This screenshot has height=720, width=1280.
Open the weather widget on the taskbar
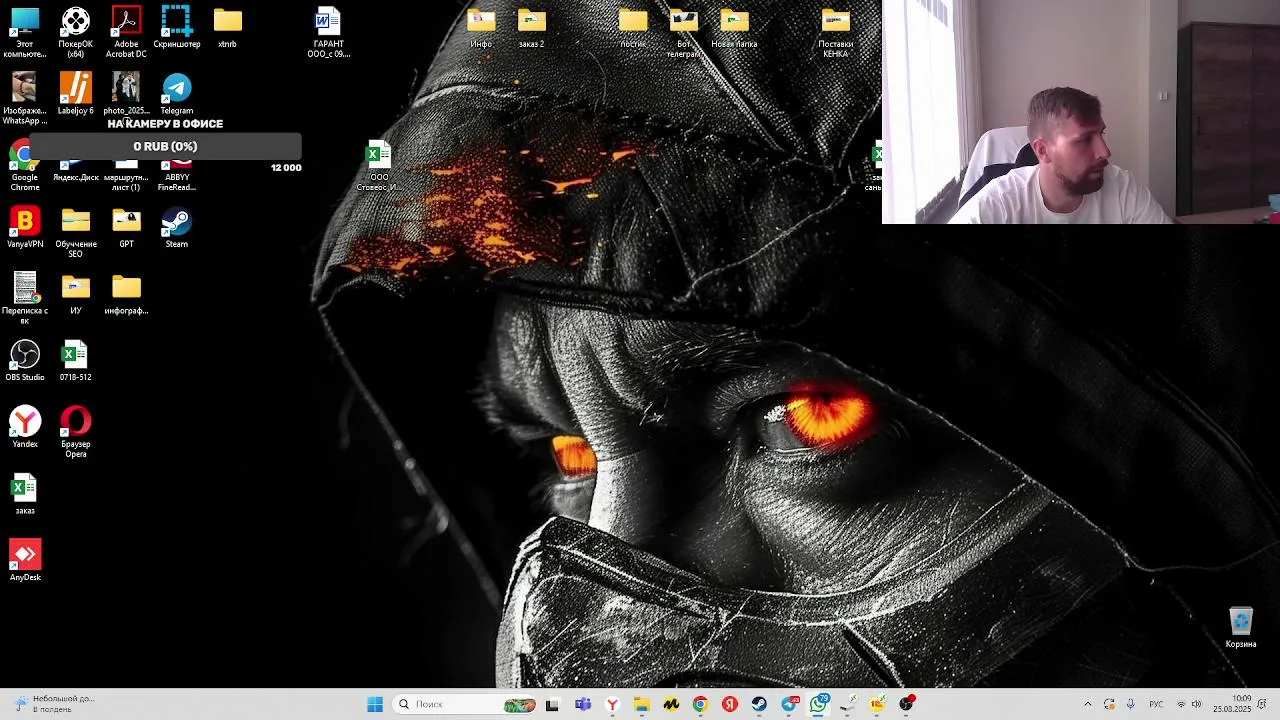tap(53, 704)
